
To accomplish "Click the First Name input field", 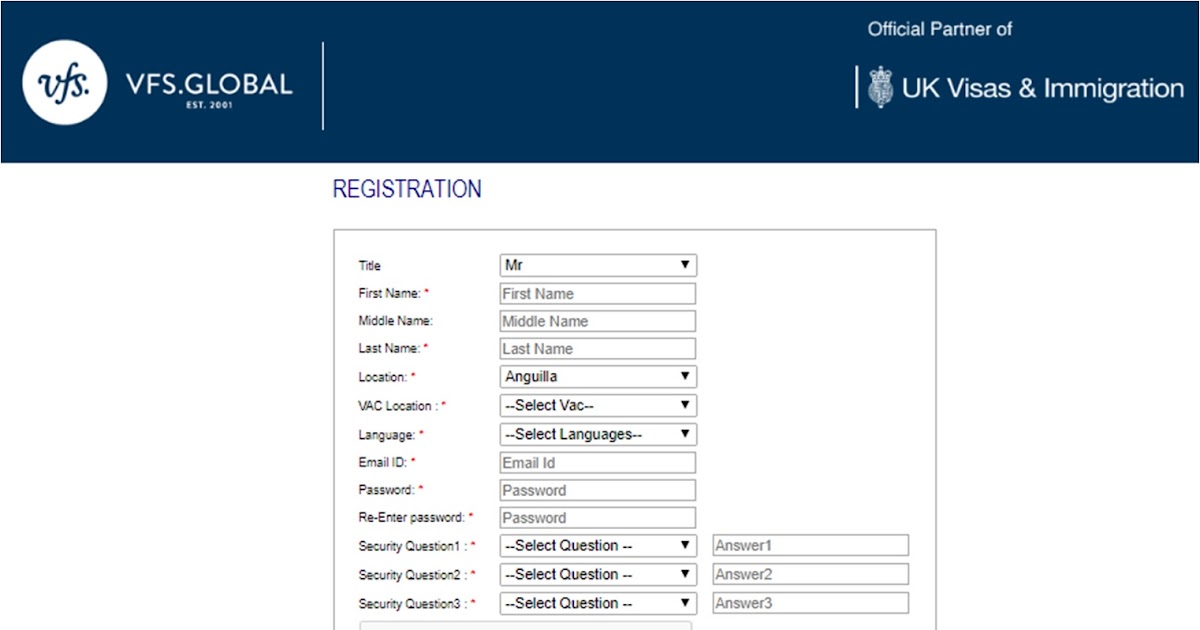I will click(x=597, y=294).
